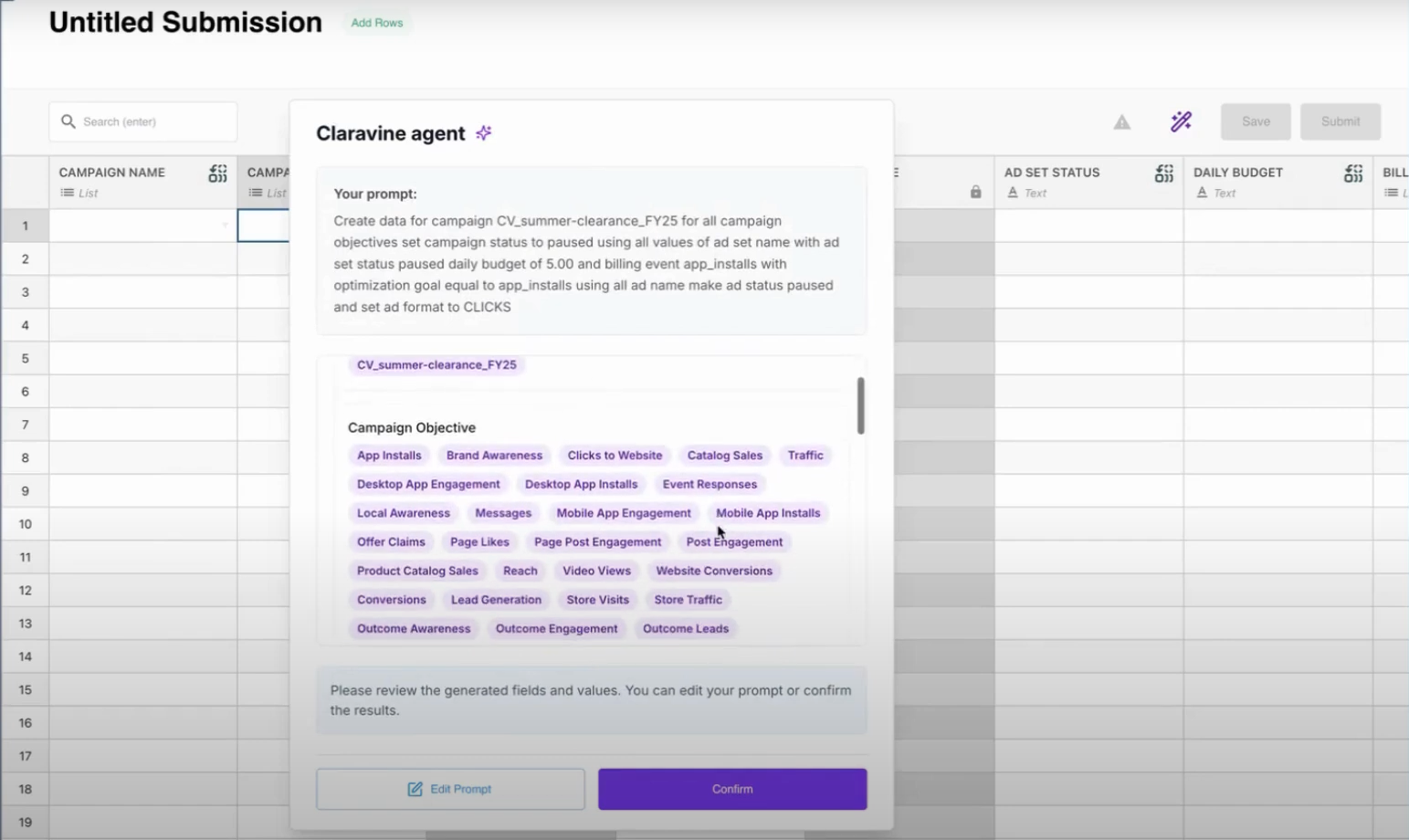1409x840 pixels.
Task: Select row 5 header
Action: click(x=25, y=358)
